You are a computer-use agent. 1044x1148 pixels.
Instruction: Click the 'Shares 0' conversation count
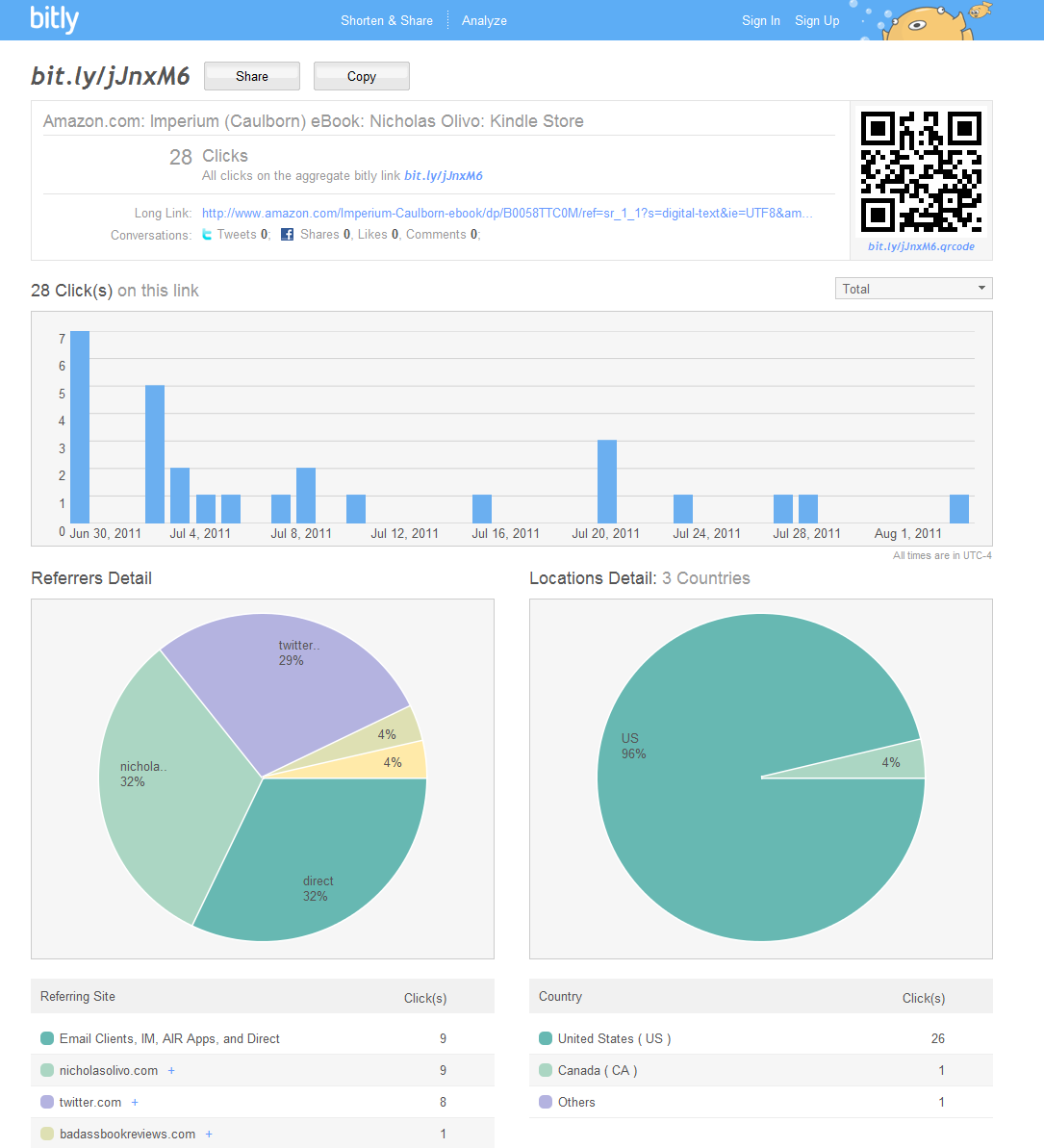point(325,234)
